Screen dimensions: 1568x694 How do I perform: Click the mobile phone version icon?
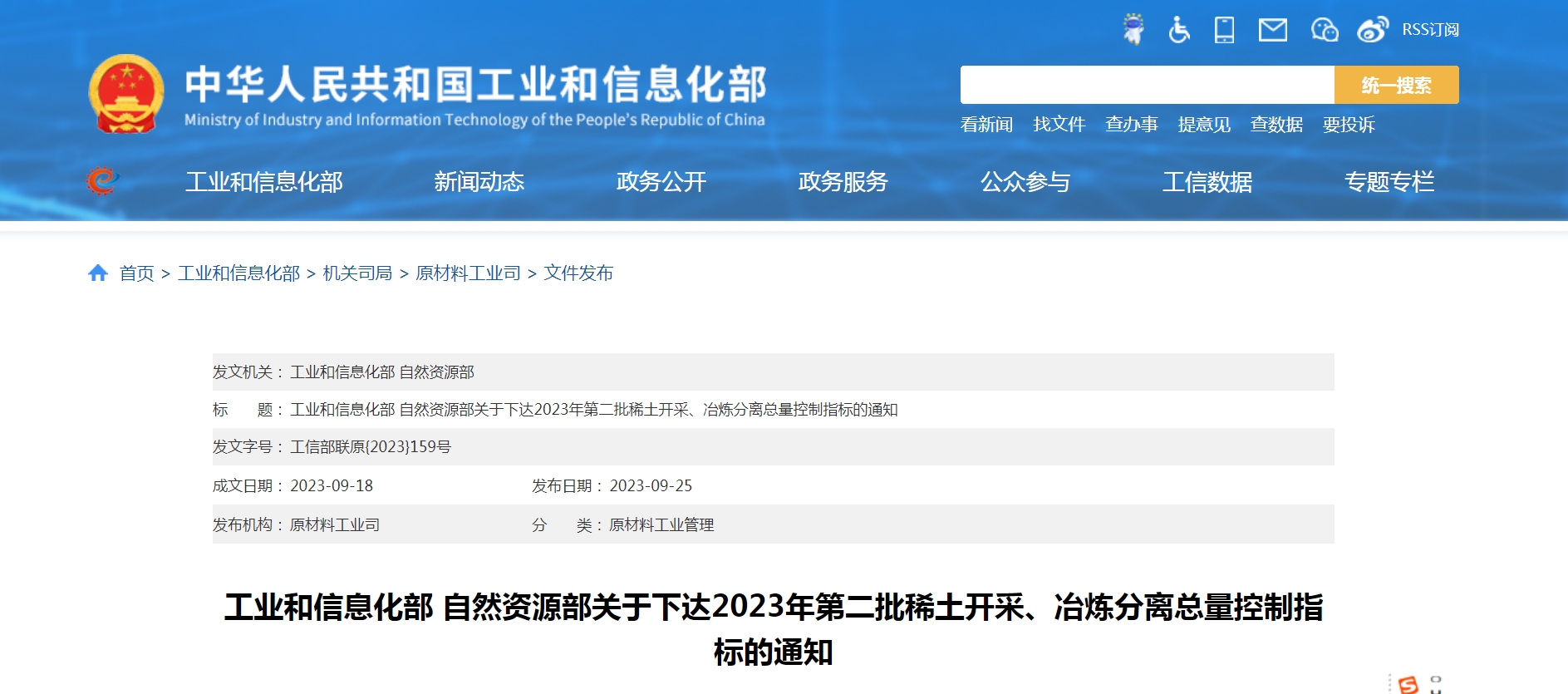point(1224,30)
